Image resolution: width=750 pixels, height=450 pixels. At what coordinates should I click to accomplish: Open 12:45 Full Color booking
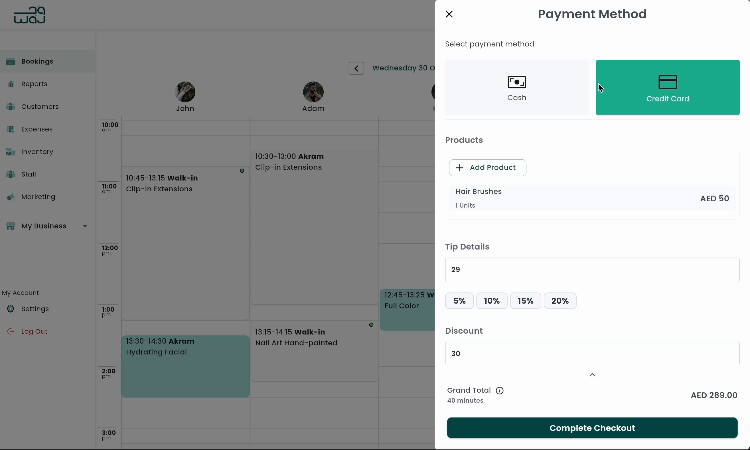(408, 310)
